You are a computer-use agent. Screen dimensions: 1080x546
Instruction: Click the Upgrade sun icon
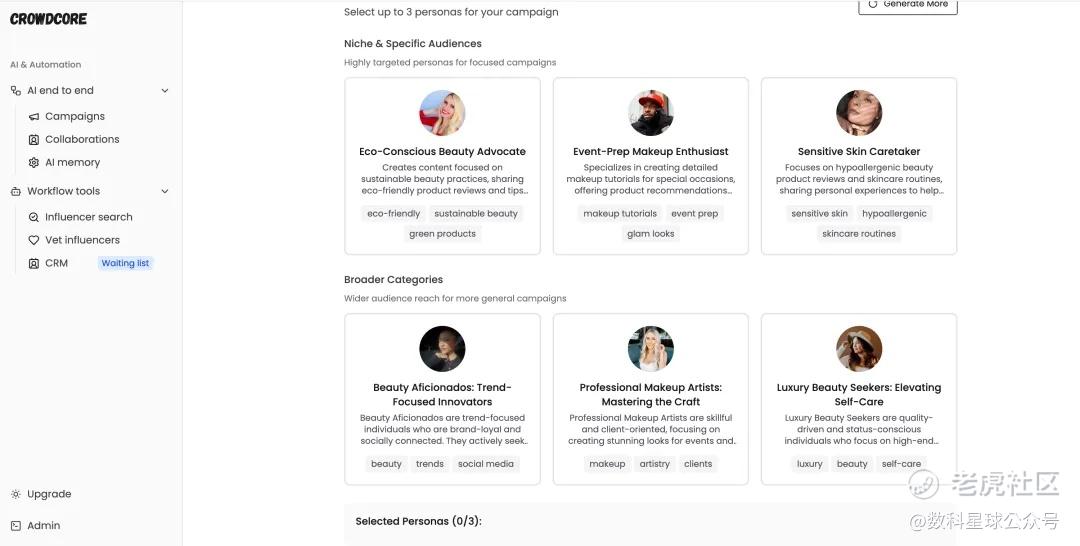[x=16, y=494]
